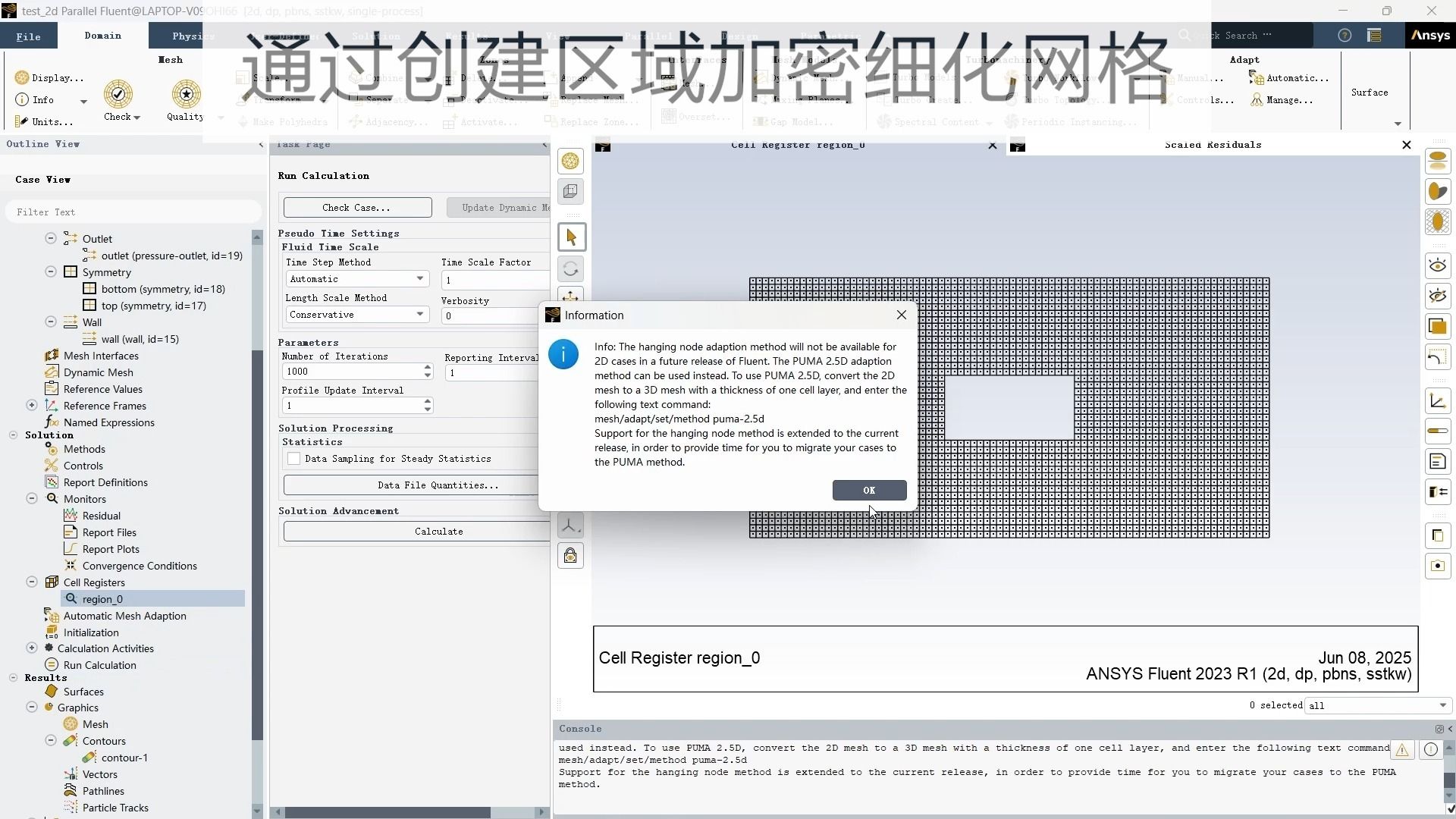
Task: Collapse the Wall tree node
Action: point(51,322)
